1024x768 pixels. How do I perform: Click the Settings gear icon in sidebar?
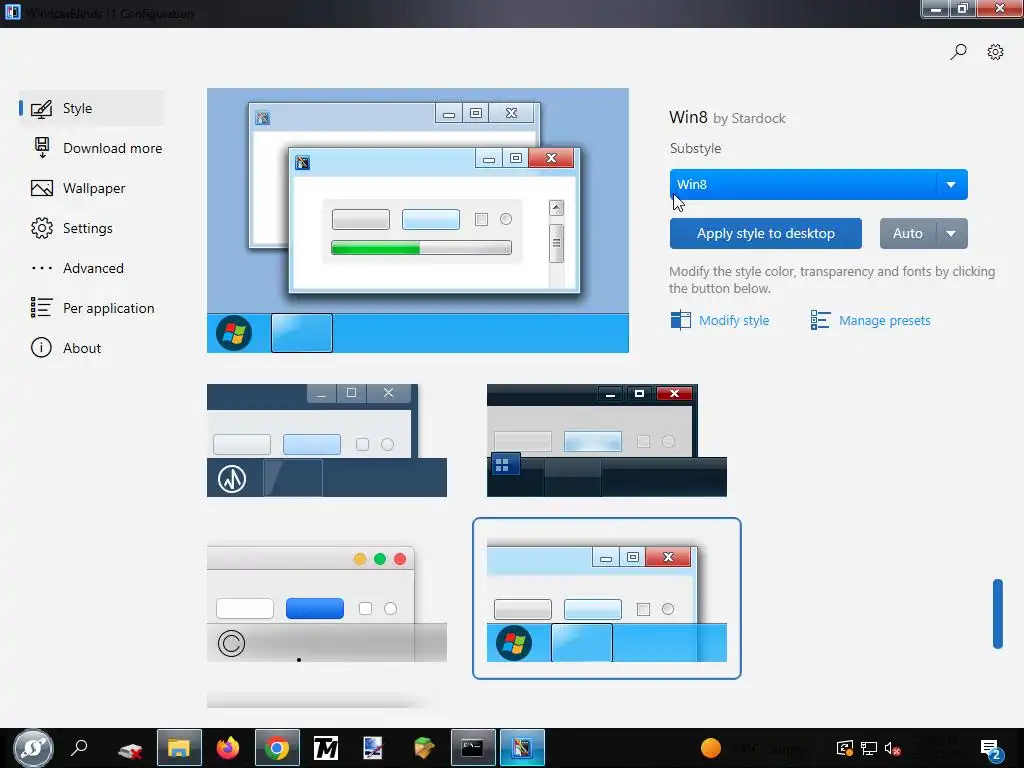coord(41,228)
